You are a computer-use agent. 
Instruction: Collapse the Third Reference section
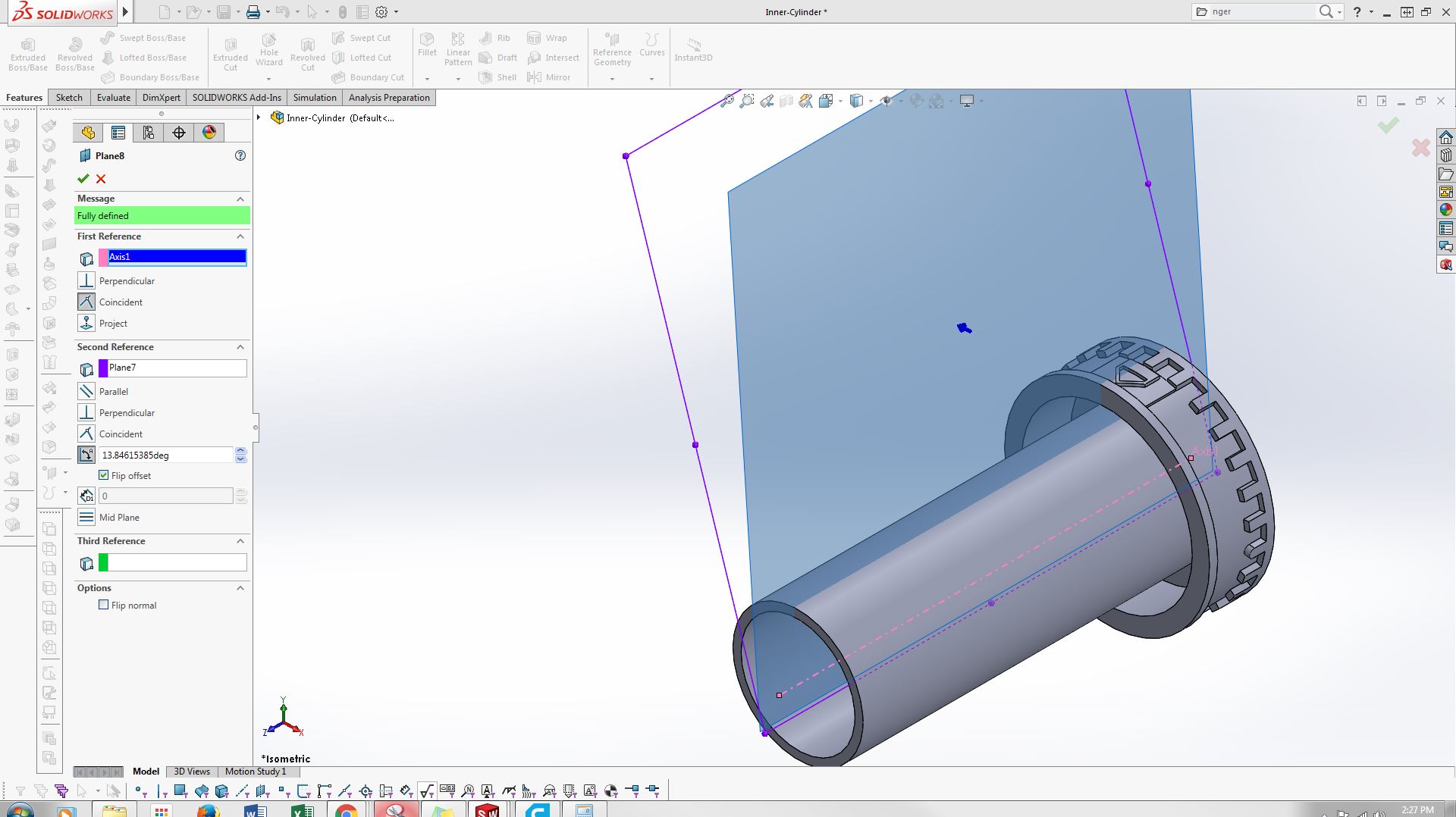240,541
